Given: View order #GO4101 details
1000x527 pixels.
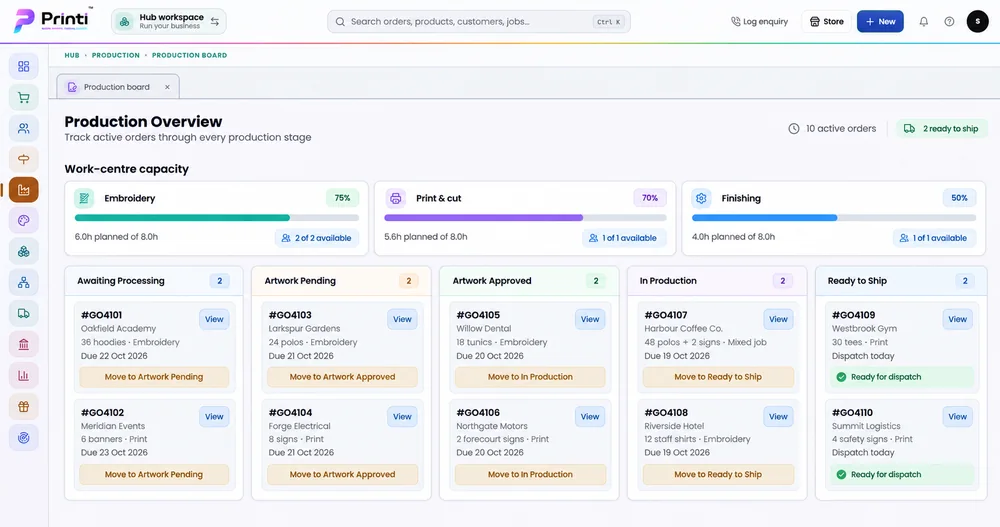Looking at the screenshot, I should point(214,319).
